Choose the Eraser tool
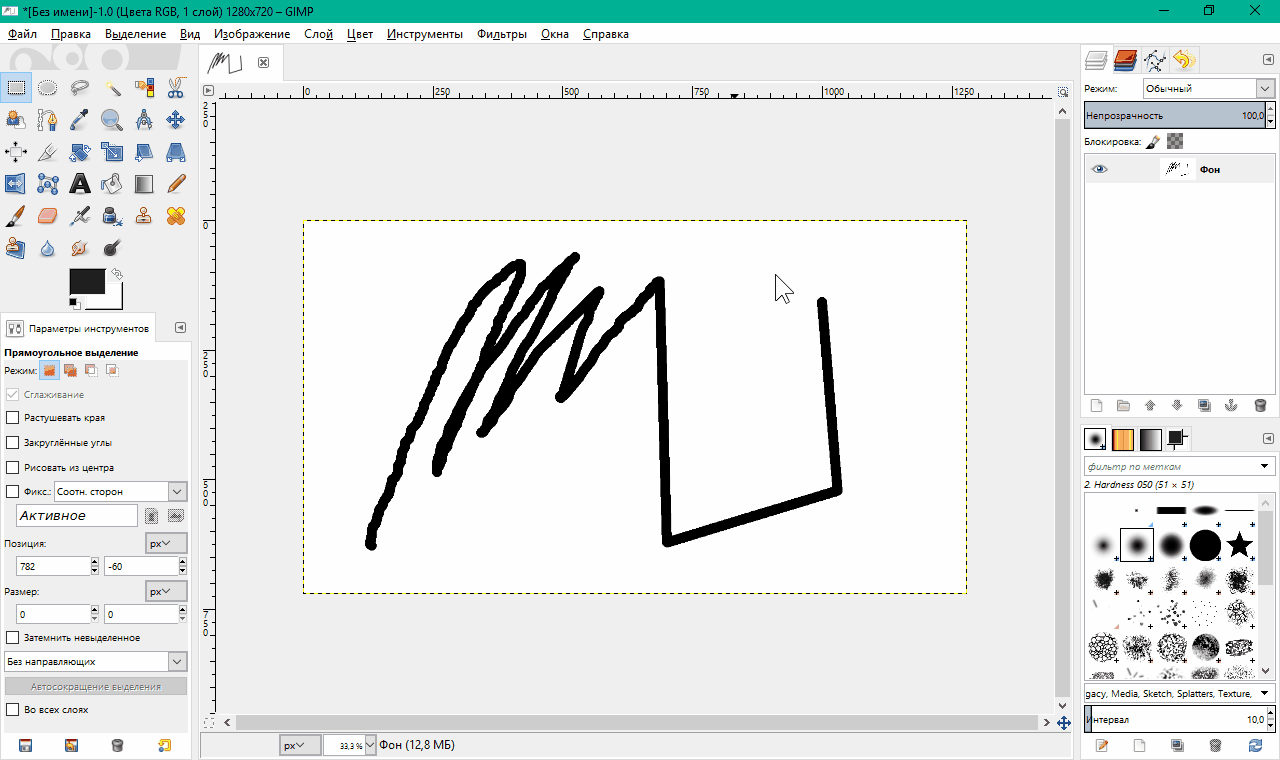This screenshot has width=1280, height=760. [x=47, y=216]
